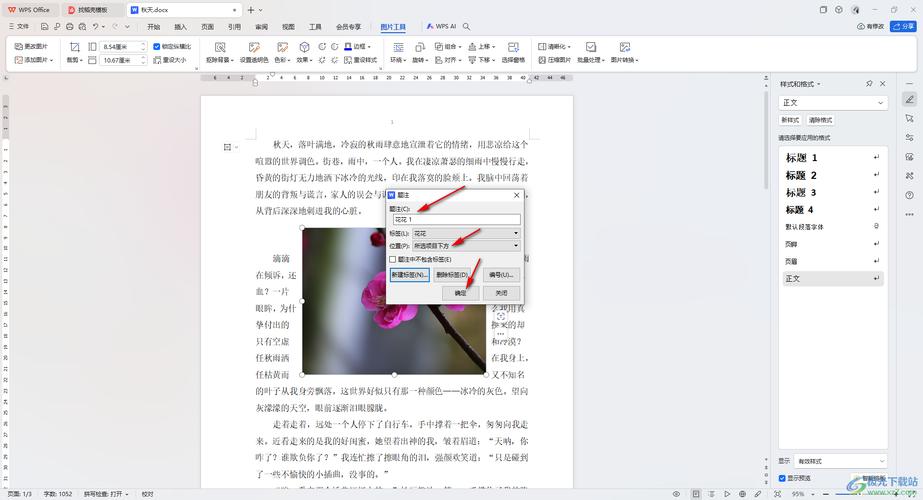923x500 pixels.
Task: Click the Remove Background (抠除背景) icon
Action: tap(220, 47)
